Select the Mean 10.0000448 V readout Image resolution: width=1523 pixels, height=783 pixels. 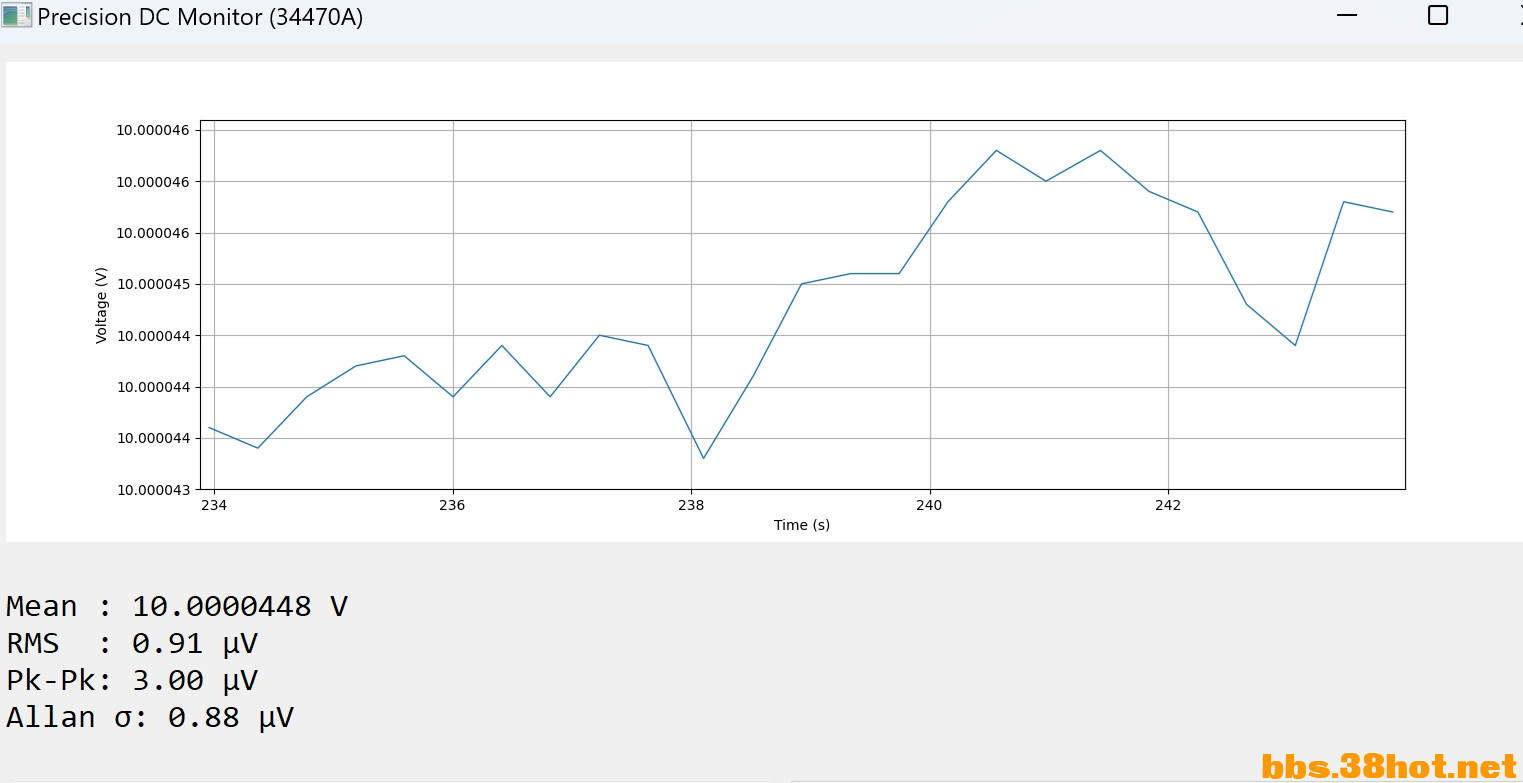click(x=177, y=607)
